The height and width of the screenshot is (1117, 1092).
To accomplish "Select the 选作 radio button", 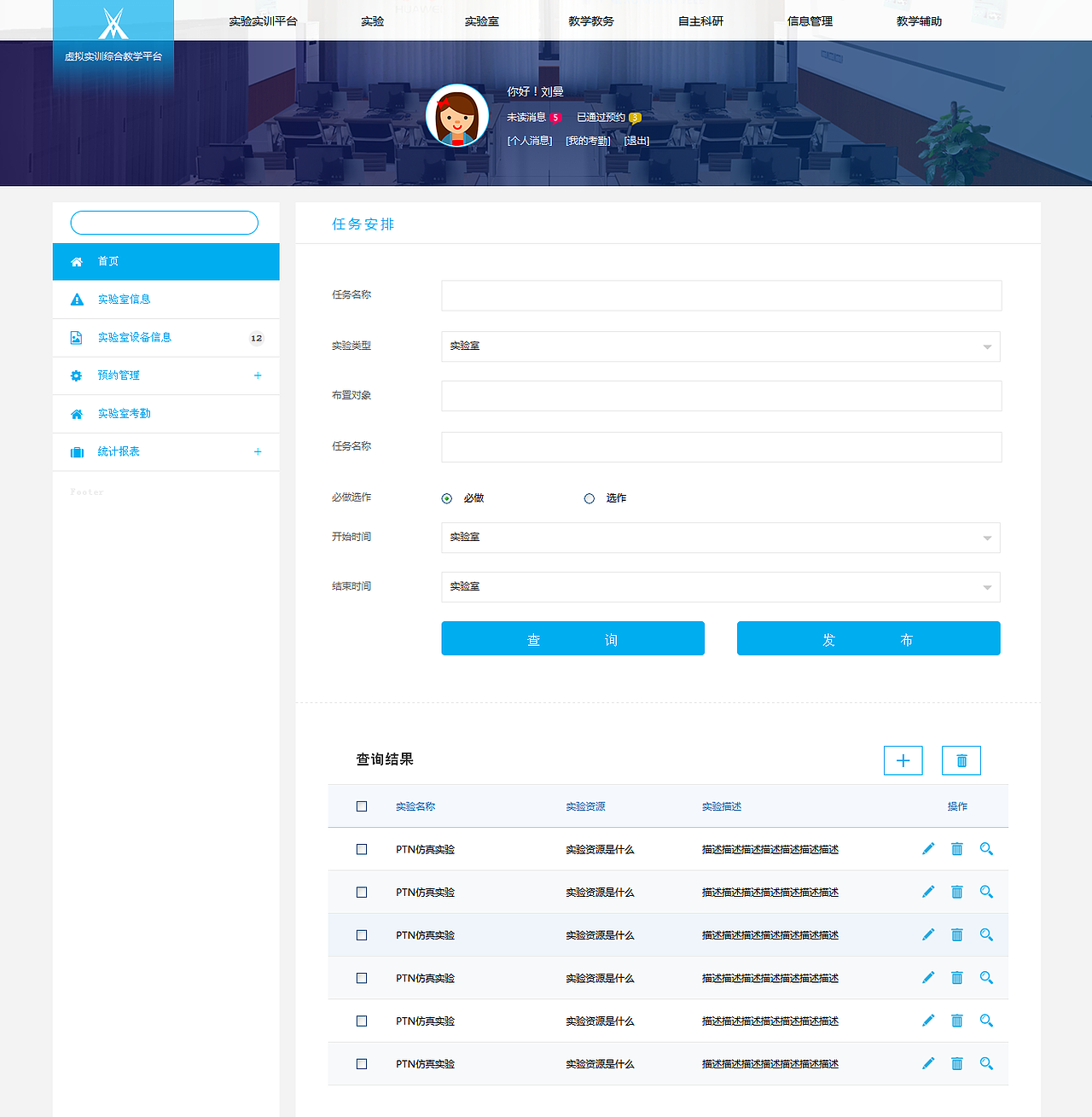I will click(x=590, y=498).
